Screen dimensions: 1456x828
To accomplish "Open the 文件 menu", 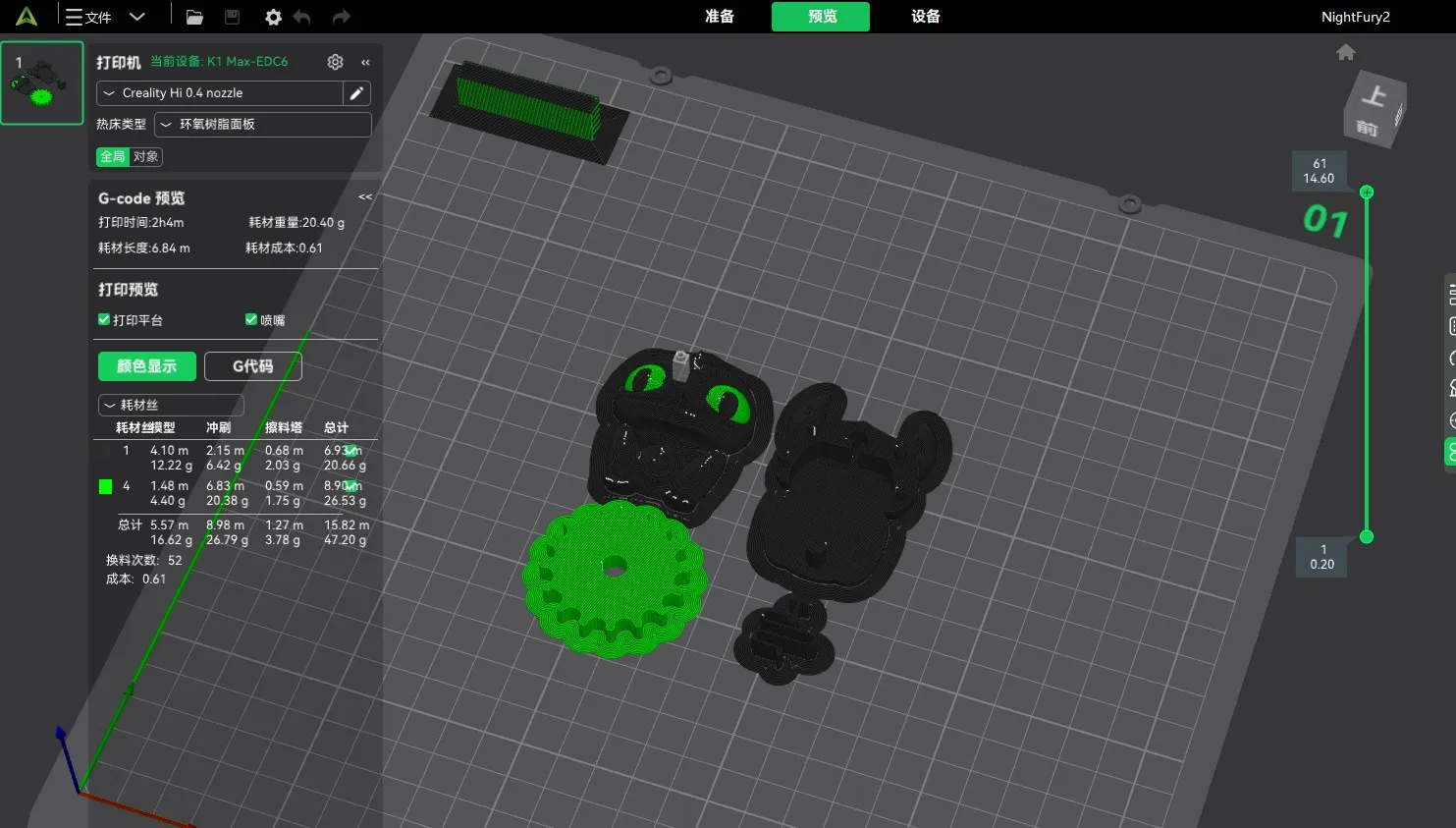I will 88,17.
